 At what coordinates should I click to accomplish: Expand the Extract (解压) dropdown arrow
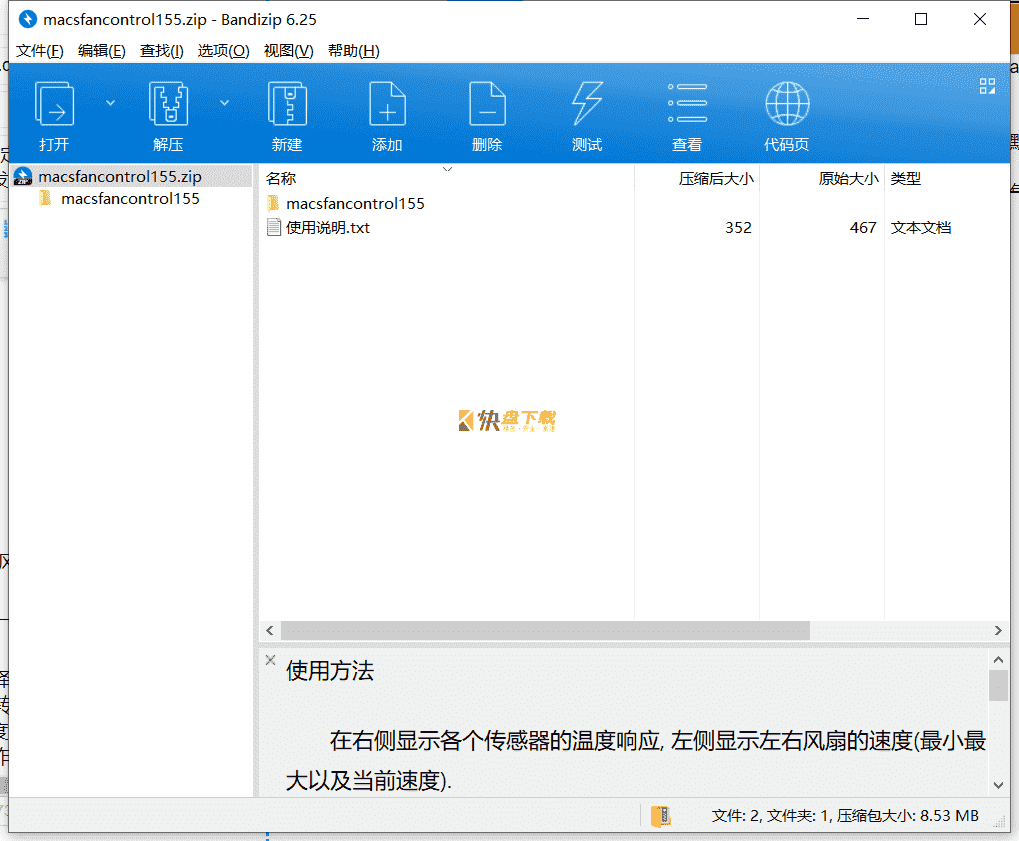(x=224, y=103)
